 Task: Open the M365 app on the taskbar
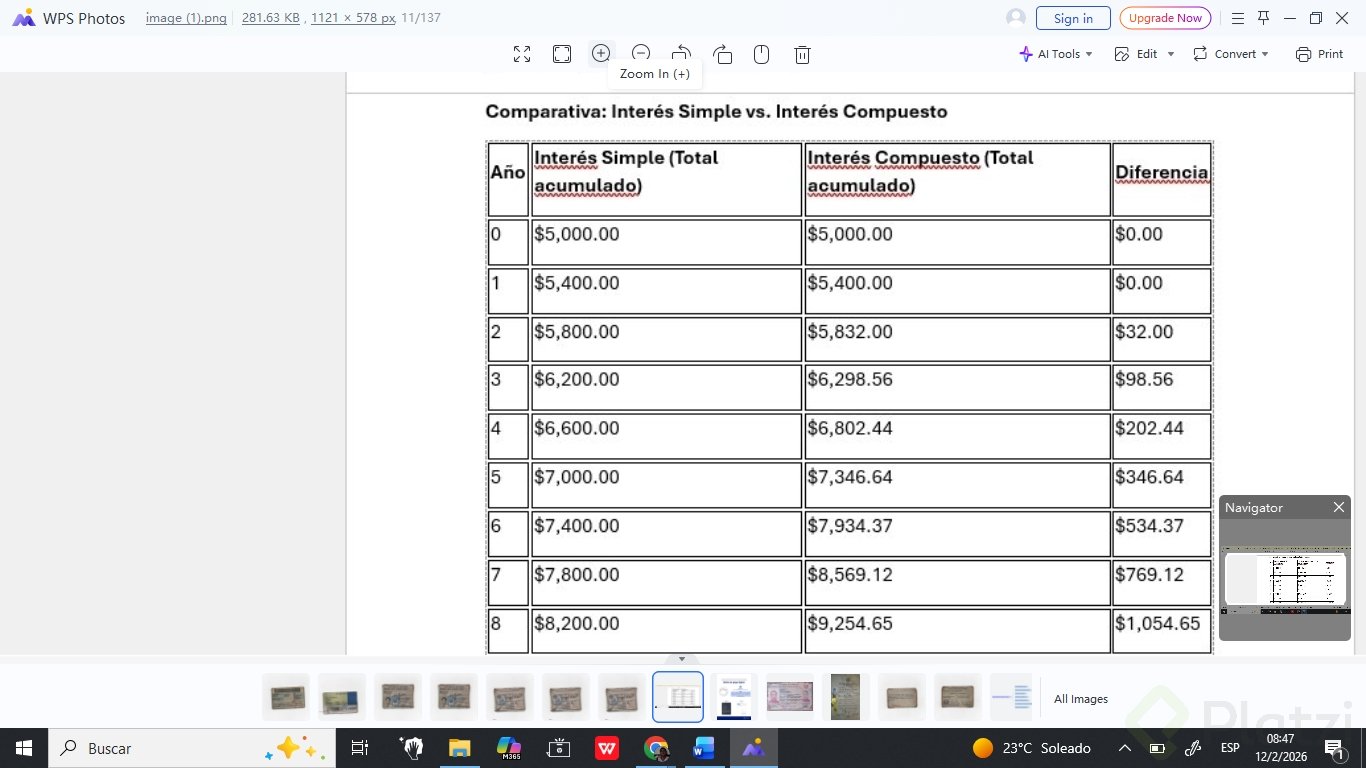pos(509,748)
